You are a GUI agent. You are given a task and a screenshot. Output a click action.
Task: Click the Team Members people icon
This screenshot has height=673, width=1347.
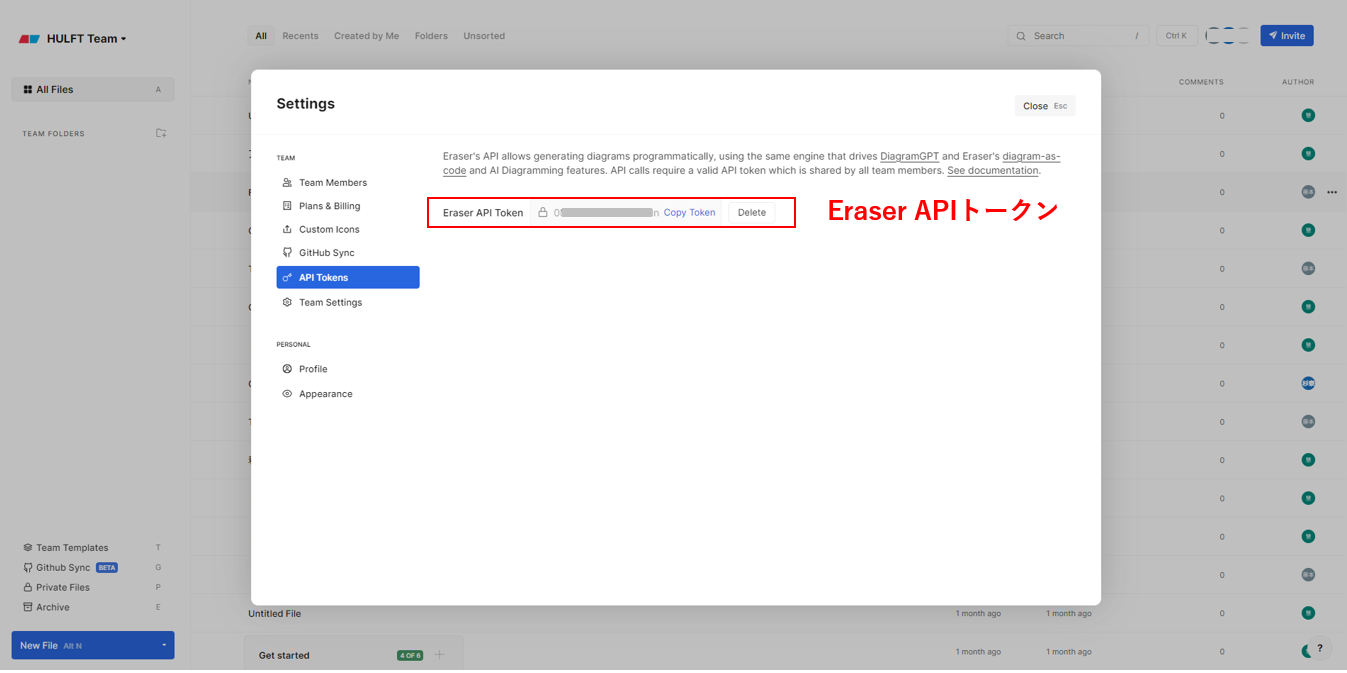pos(287,183)
